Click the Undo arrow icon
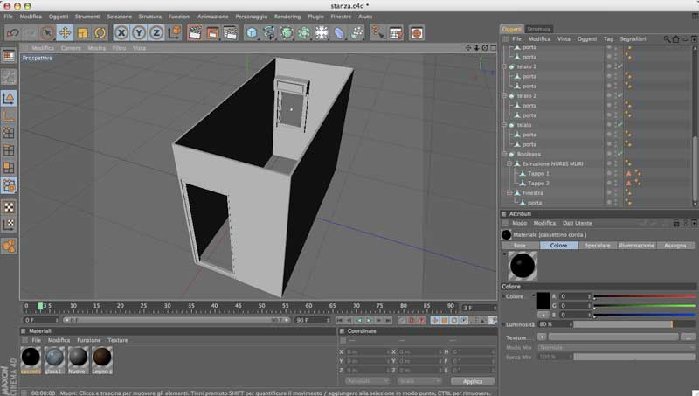The width and height of the screenshot is (699, 396). 12,33
